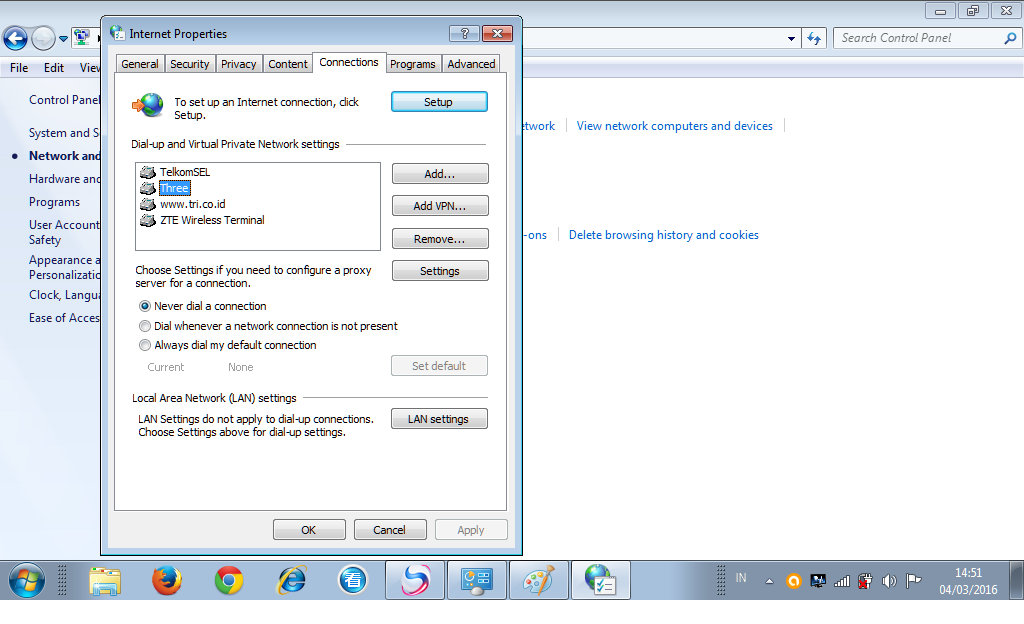Click the help question mark in Internet Properties

pos(463,33)
